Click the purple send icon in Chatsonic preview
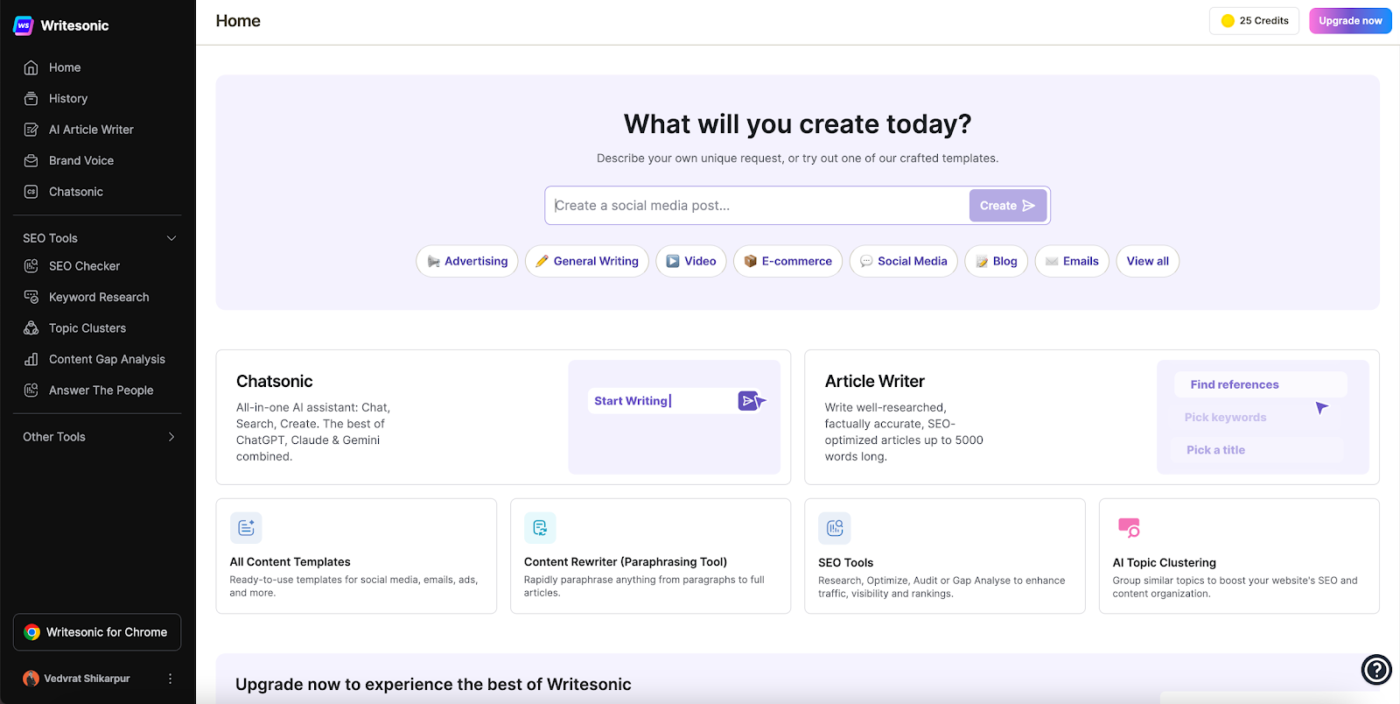 [x=748, y=401]
